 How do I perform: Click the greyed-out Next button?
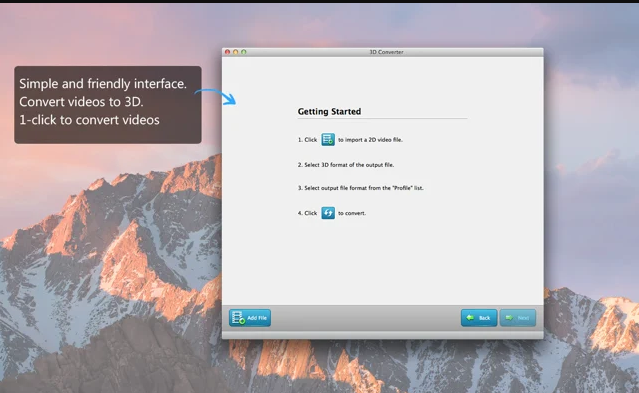[x=518, y=318]
